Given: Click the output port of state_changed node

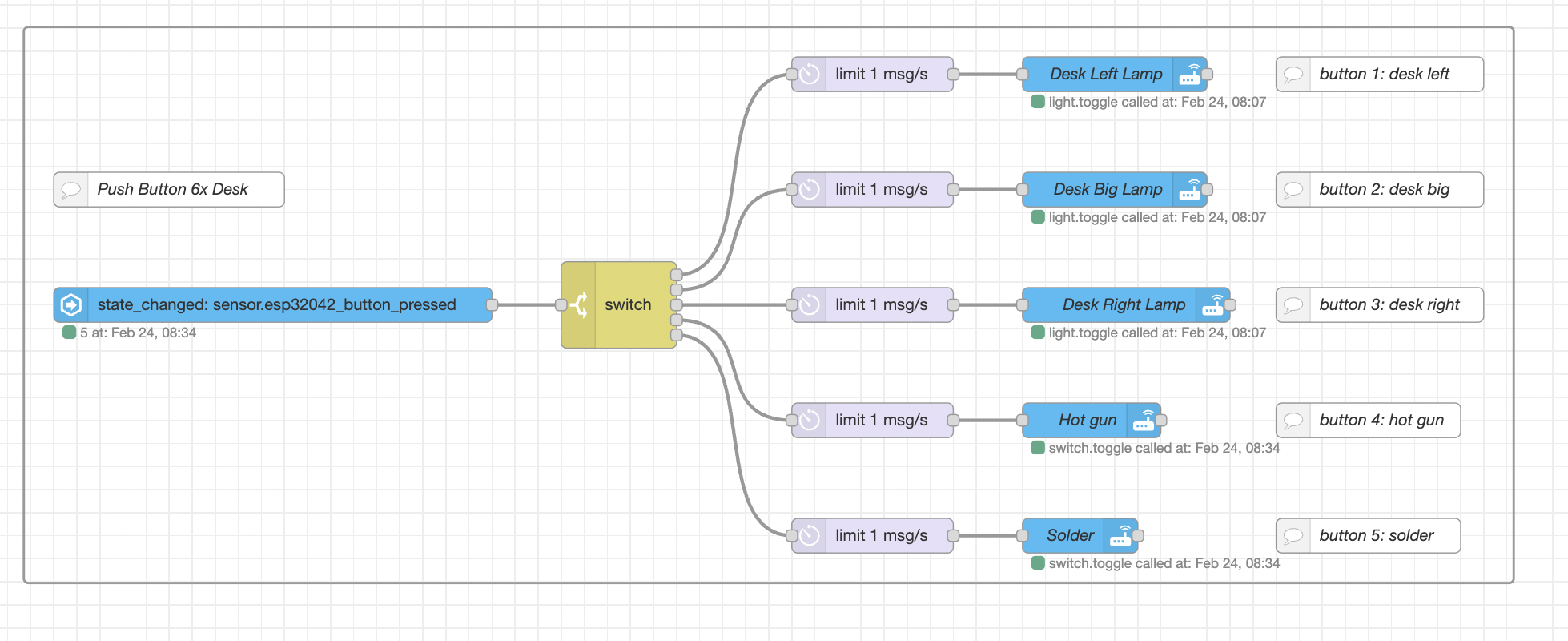Looking at the screenshot, I should 493,304.
